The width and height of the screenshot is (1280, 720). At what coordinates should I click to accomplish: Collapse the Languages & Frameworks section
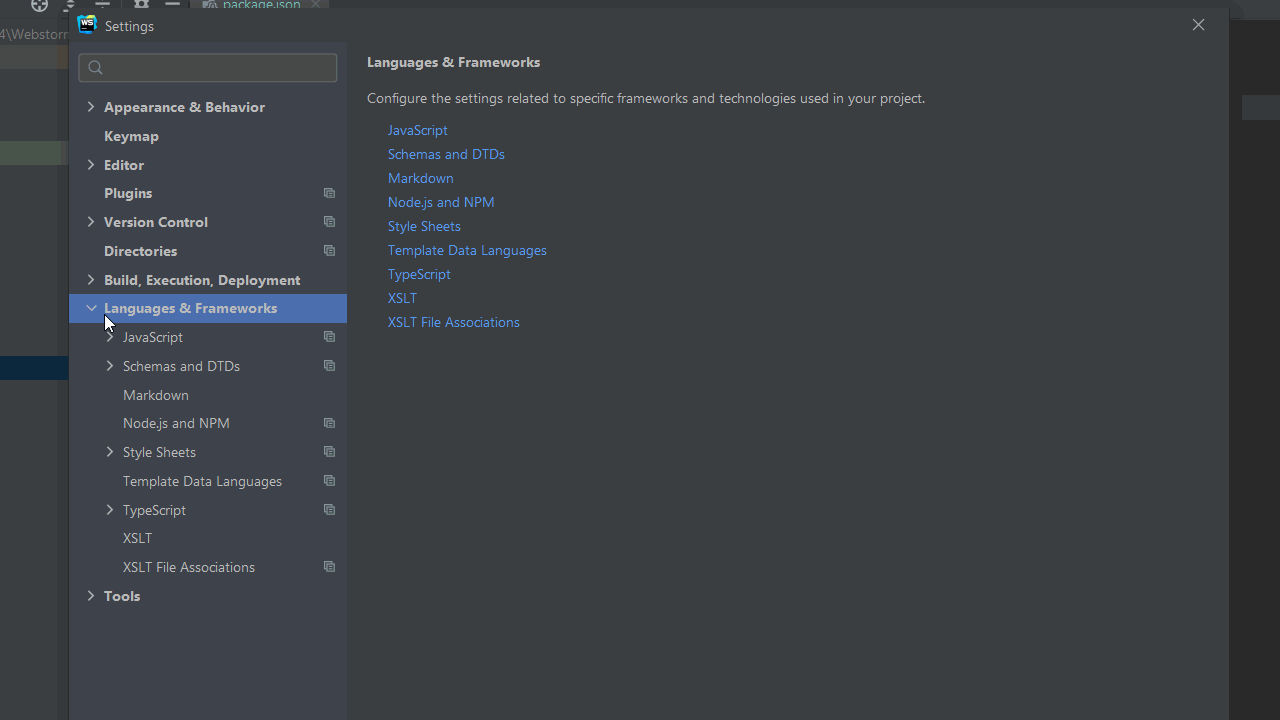point(91,308)
